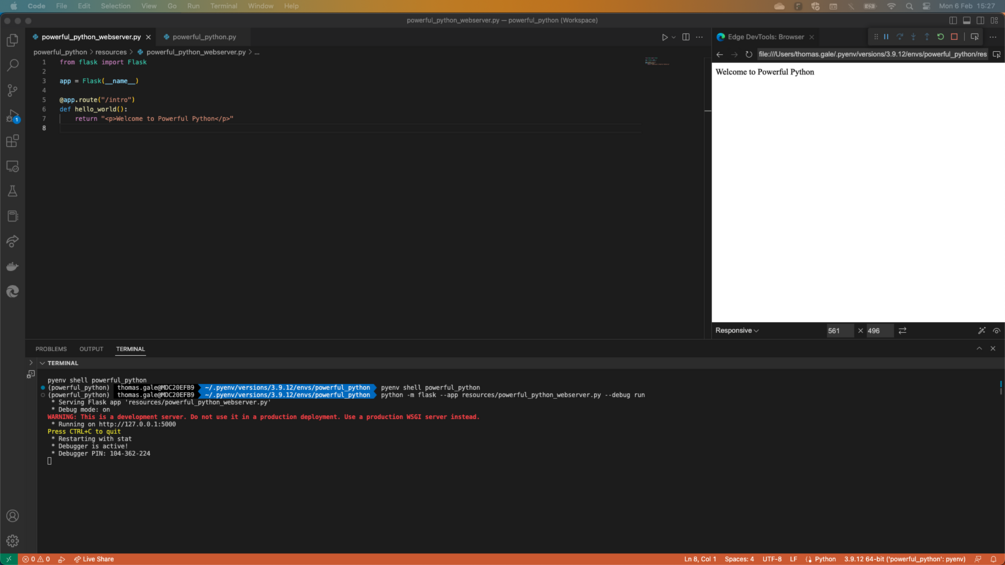Click the 3.9.12 64-bit interpreter selector
1005x565 pixels.
[x=904, y=559]
